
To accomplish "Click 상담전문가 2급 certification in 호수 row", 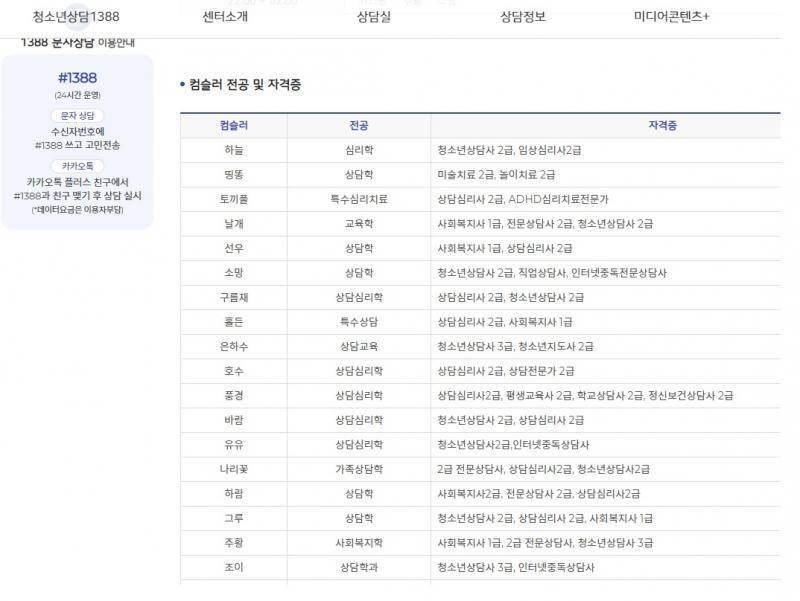I will tap(541, 371).
